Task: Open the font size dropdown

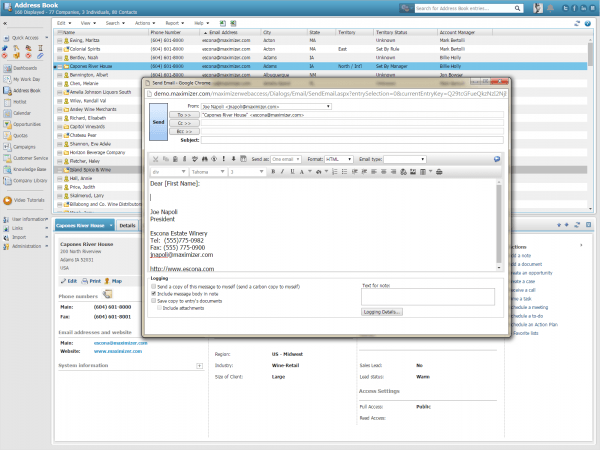Action: tap(247, 172)
